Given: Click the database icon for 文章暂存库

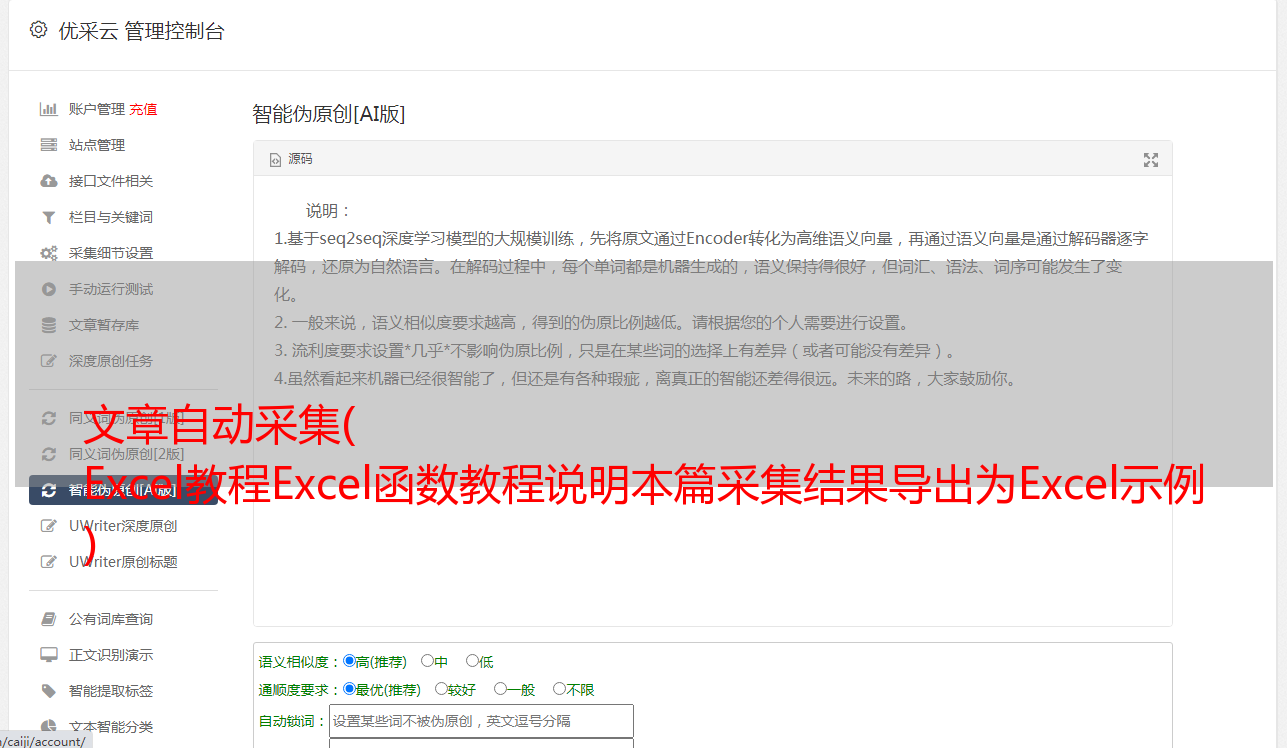Looking at the screenshot, I should tap(48, 325).
